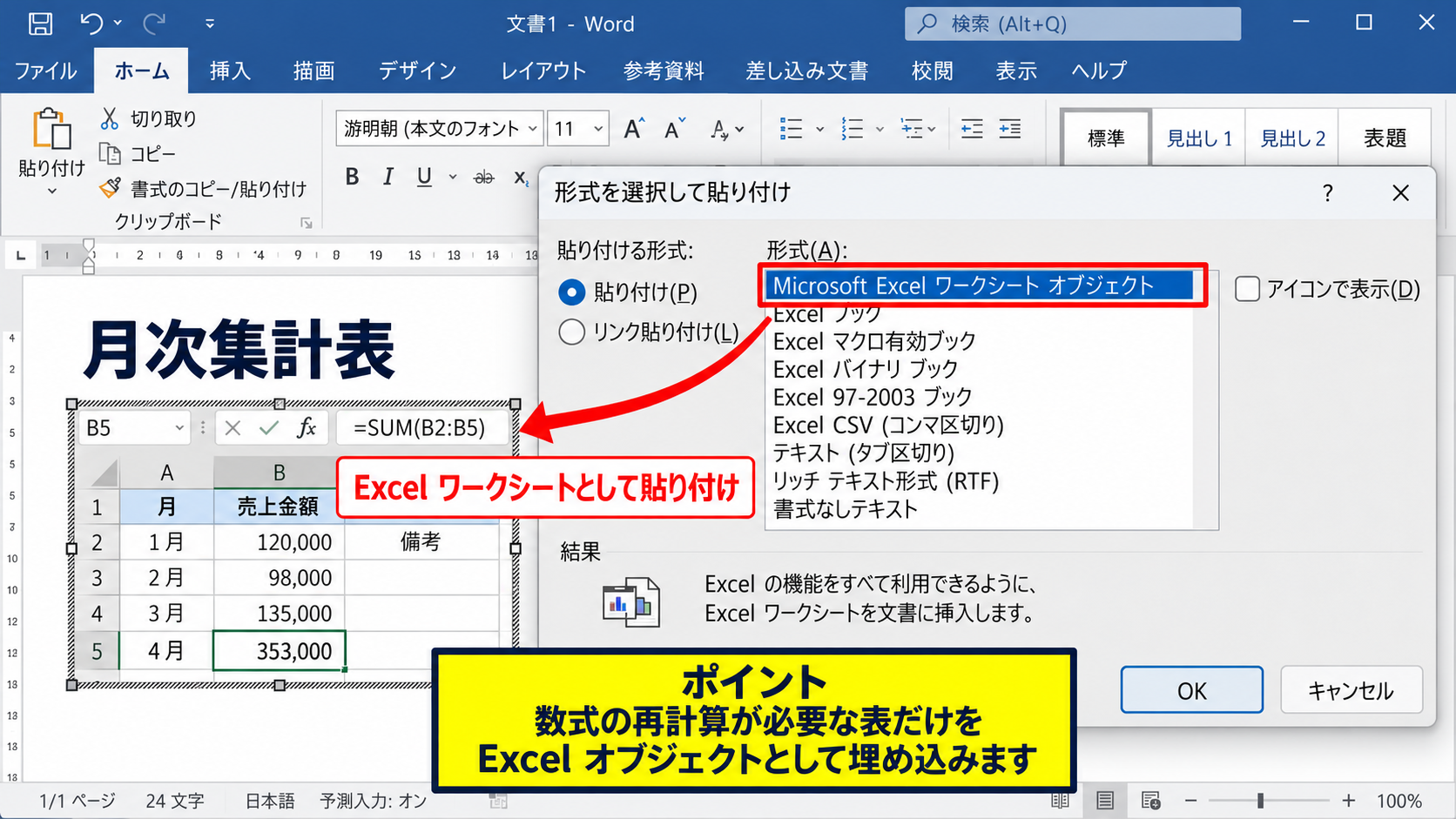1456x819 pixels.
Task: Click the Redo icon
Action: point(154,23)
